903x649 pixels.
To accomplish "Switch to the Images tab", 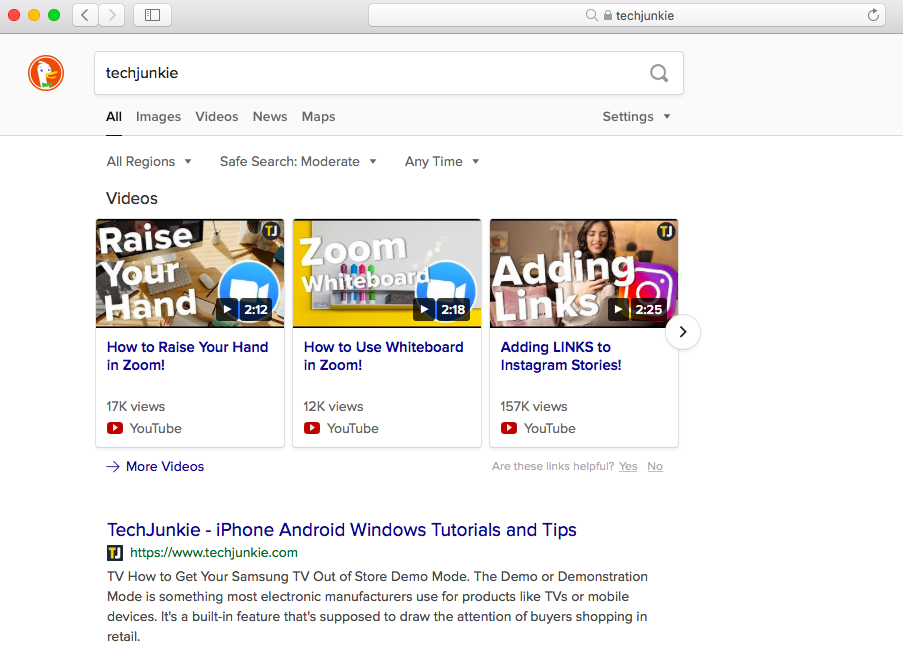I will point(158,116).
